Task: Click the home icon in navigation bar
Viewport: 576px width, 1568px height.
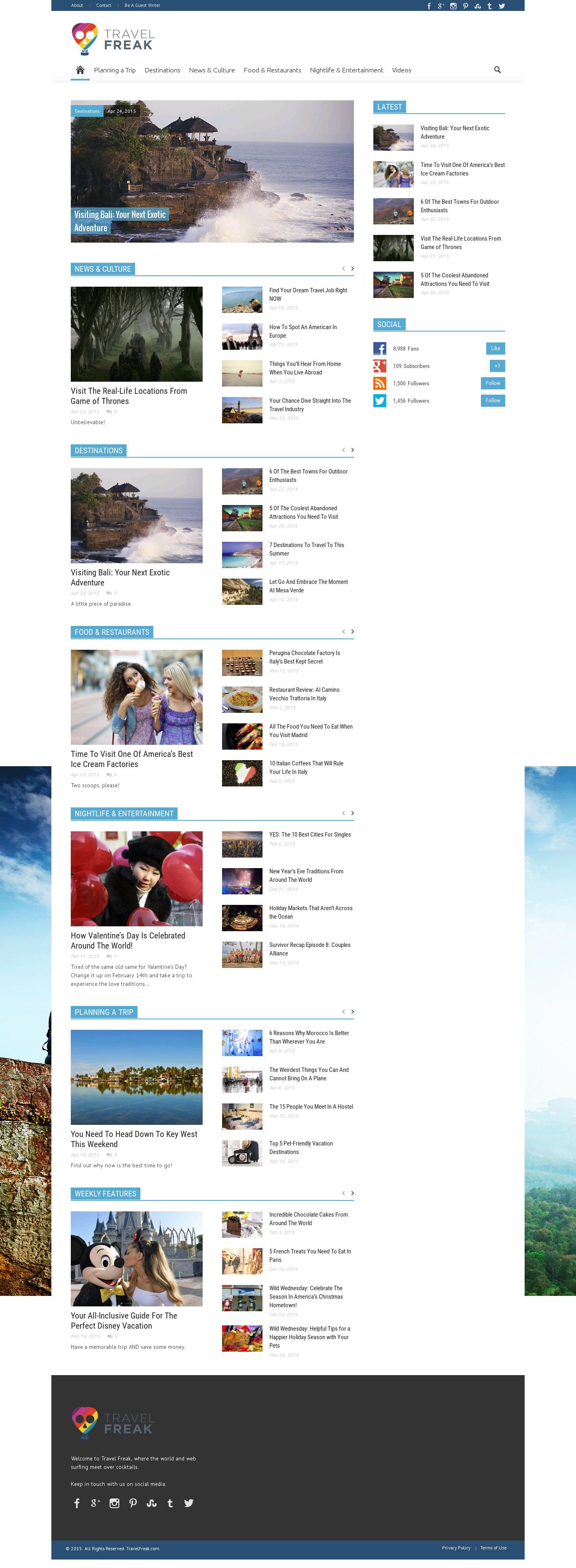Action: click(80, 70)
